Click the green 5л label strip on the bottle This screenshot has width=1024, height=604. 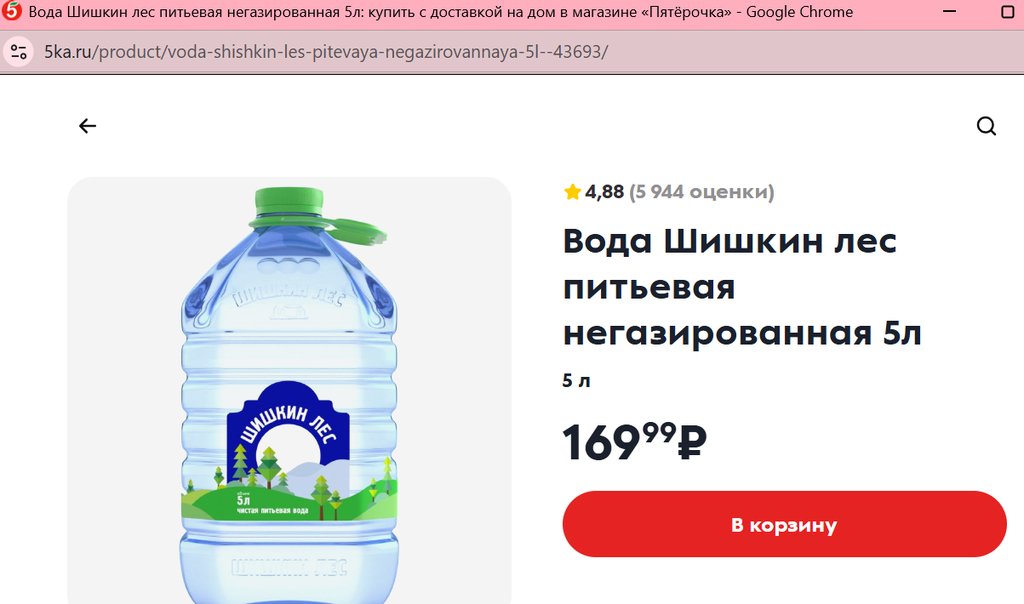click(289, 504)
